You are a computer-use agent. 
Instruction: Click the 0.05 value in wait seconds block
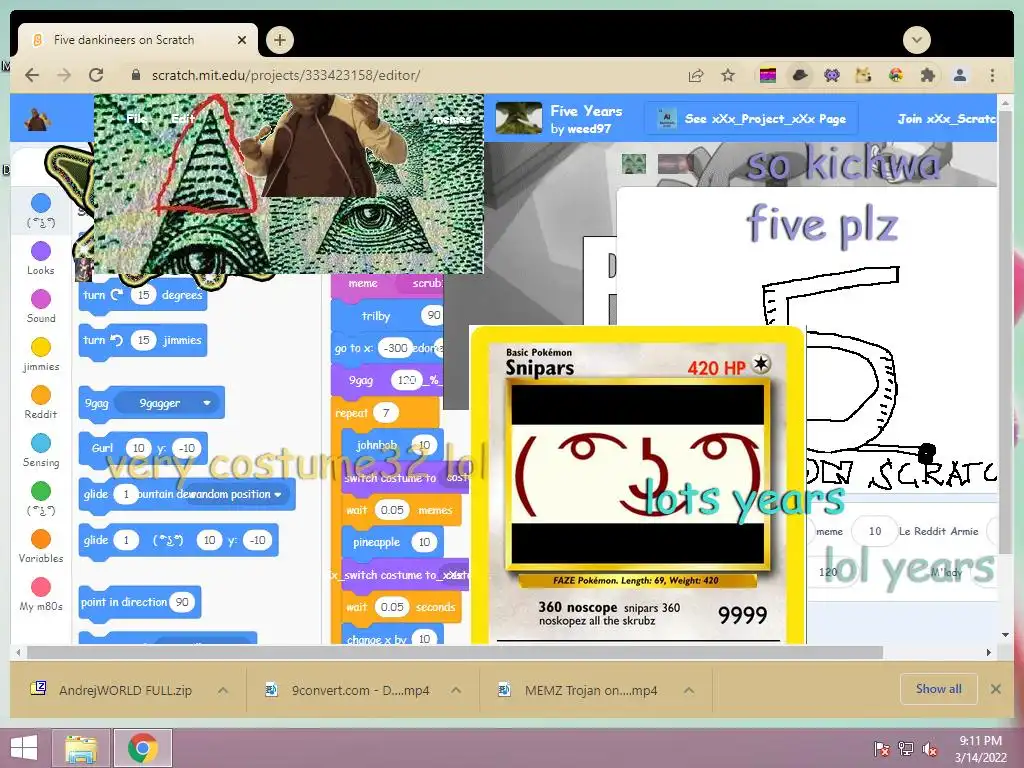click(x=392, y=607)
